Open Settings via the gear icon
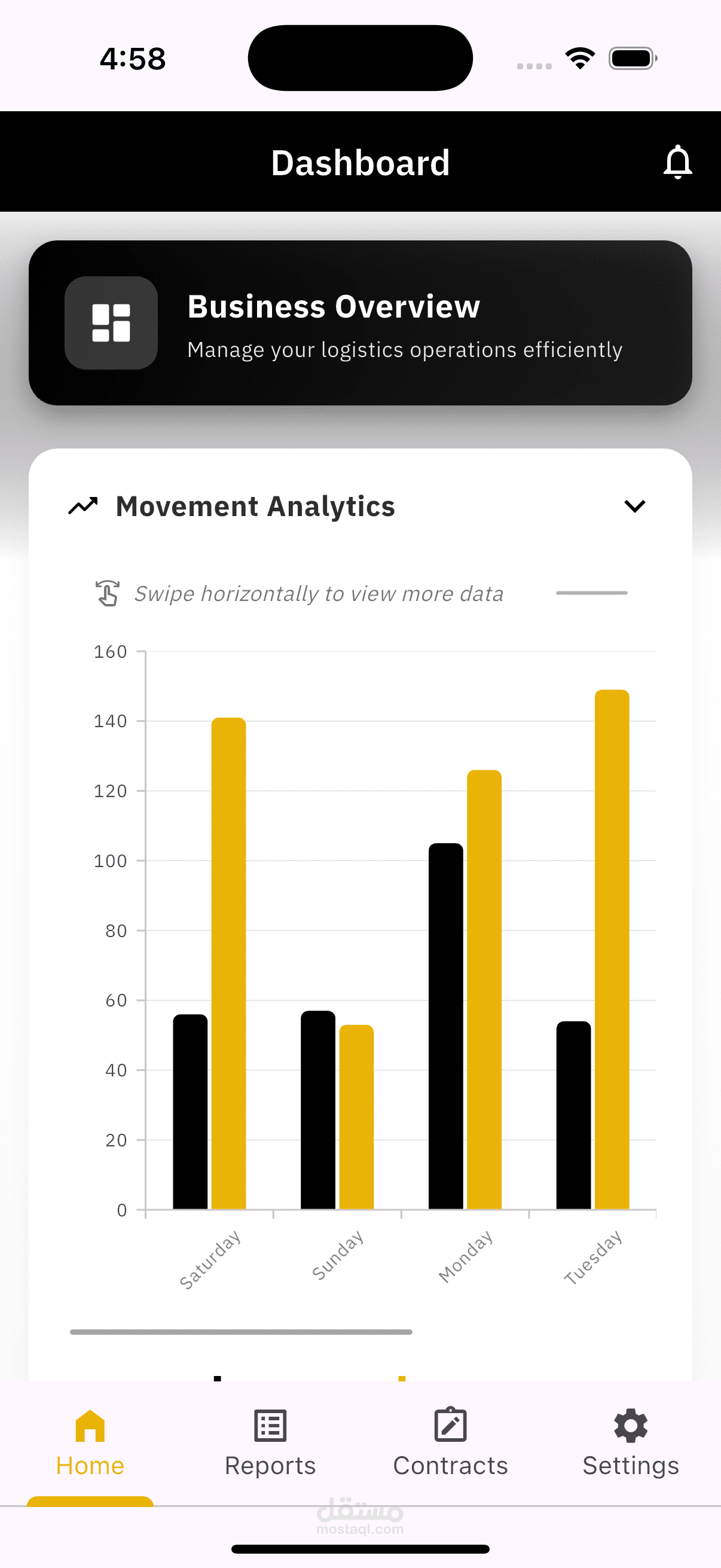The height and width of the screenshot is (1568, 721). [x=630, y=1426]
